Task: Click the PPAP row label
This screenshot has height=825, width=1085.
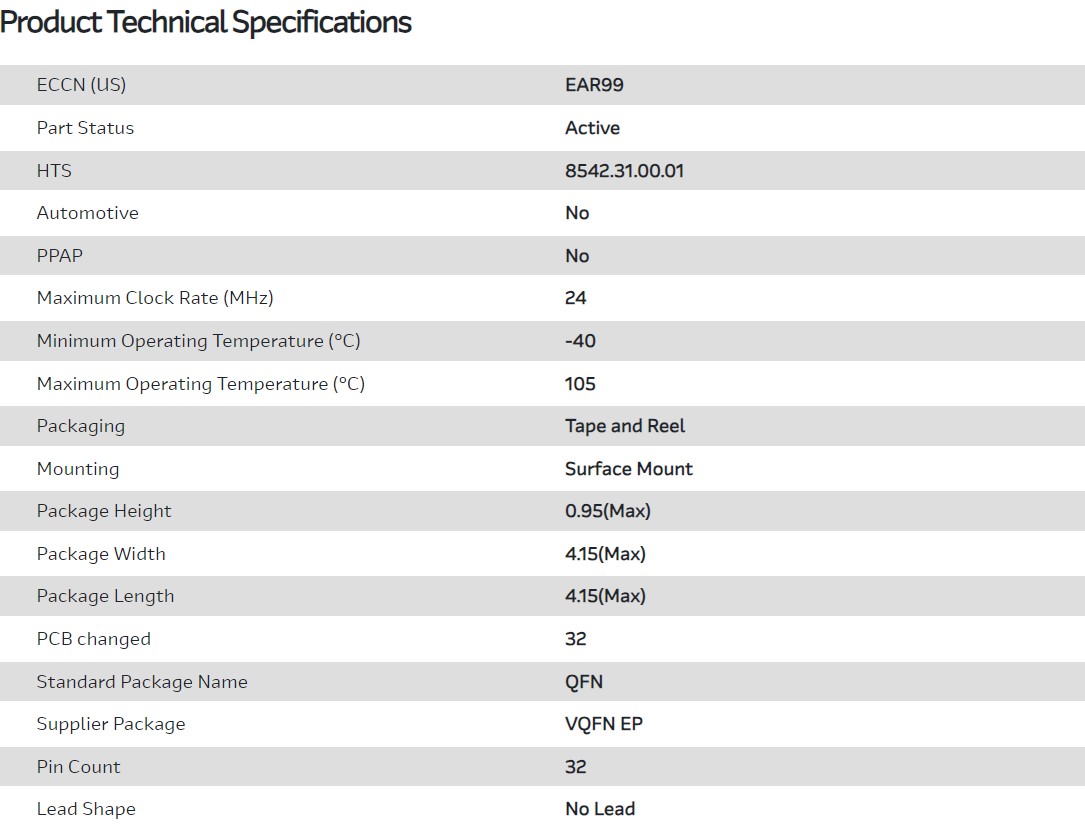Action: click(60, 256)
